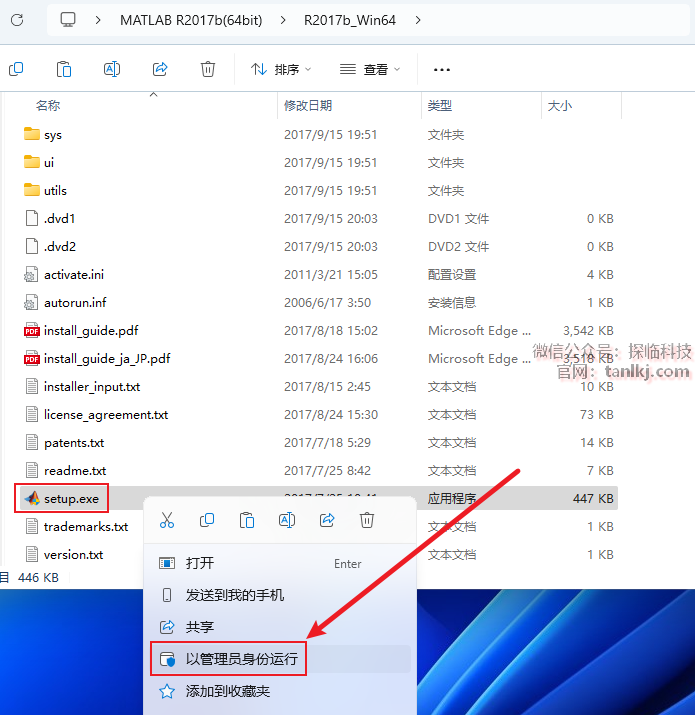Image resolution: width=695 pixels, height=715 pixels.
Task: Click the rename icon in the Explorer toolbar
Action: [112, 69]
